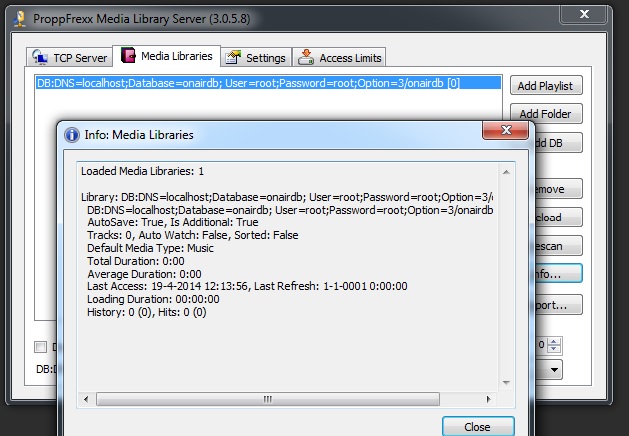This screenshot has height=436, width=629.
Task: Click the ProppFrexx app icon in title bar
Action: [x=19, y=19]
